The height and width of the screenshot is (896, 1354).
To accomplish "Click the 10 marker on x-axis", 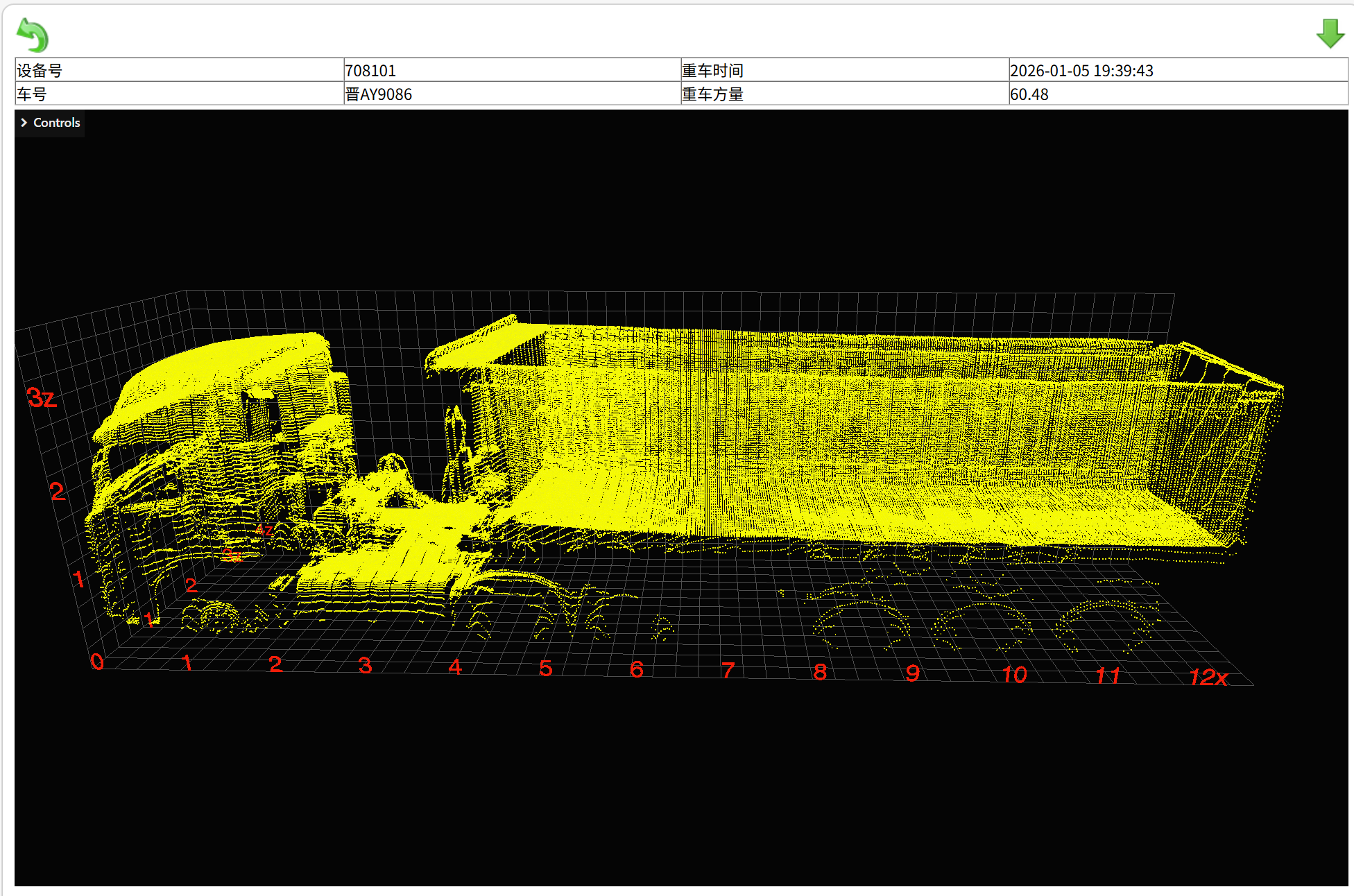I will pyautogui.click(x=1014, y=674).
